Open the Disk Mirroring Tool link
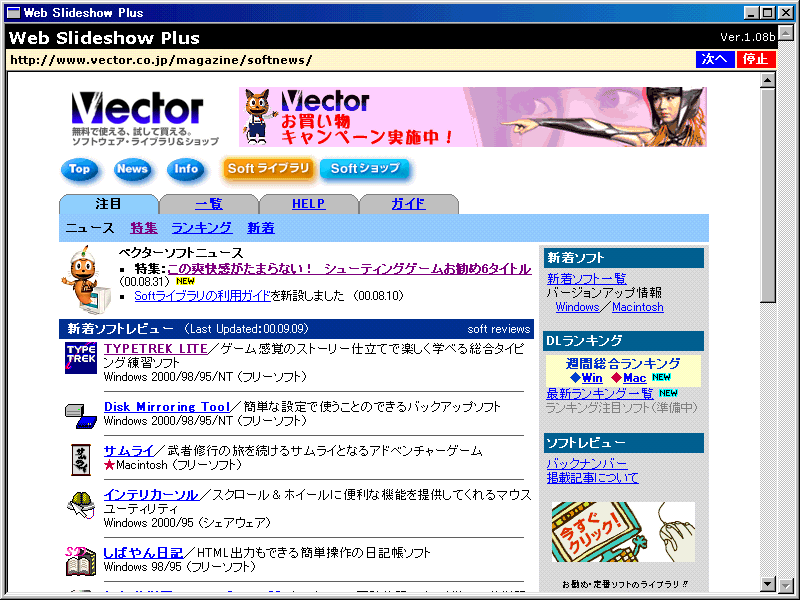 click(x=167, y=407)
